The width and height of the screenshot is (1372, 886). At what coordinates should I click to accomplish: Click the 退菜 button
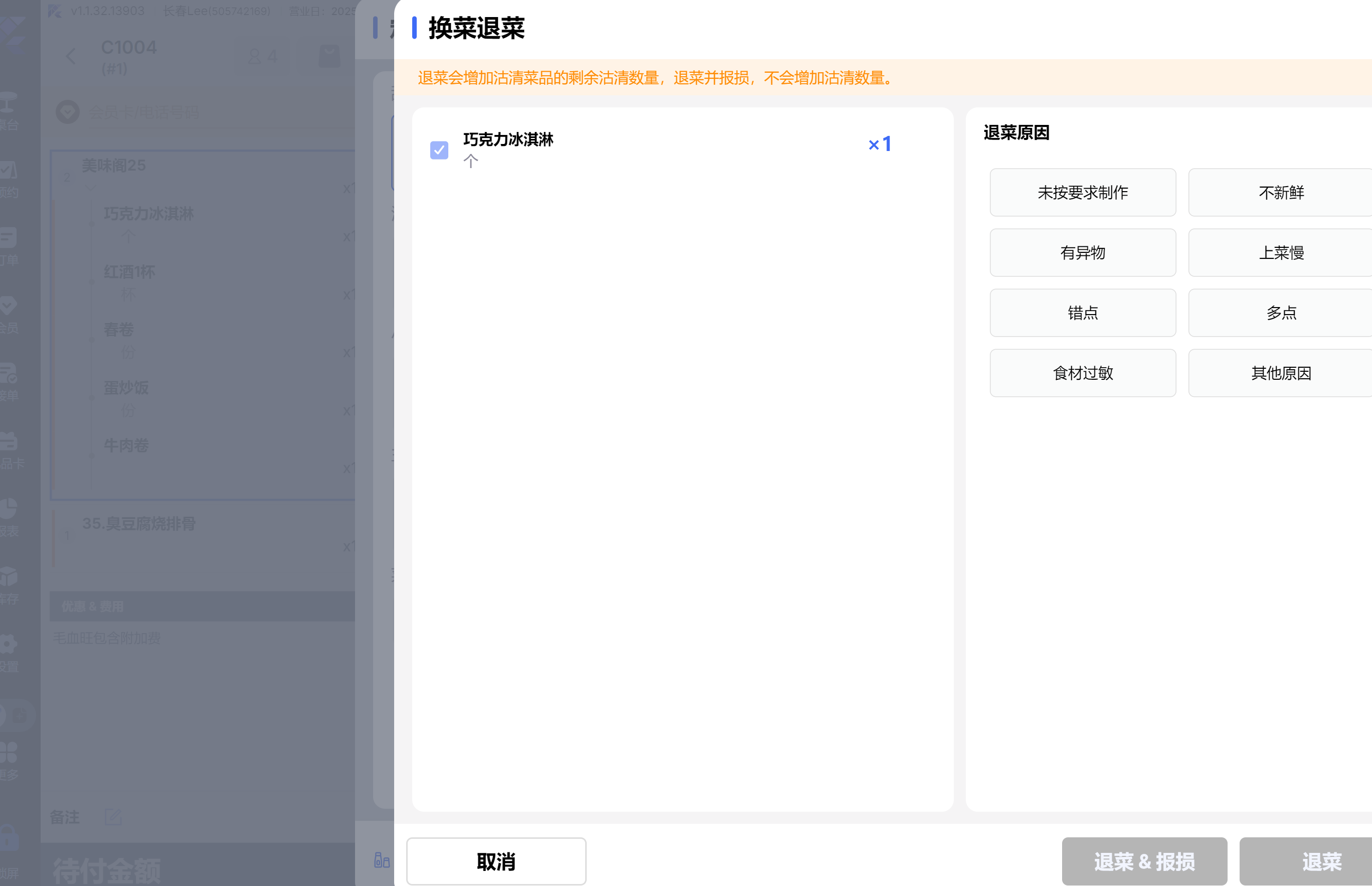(1306, 861)
